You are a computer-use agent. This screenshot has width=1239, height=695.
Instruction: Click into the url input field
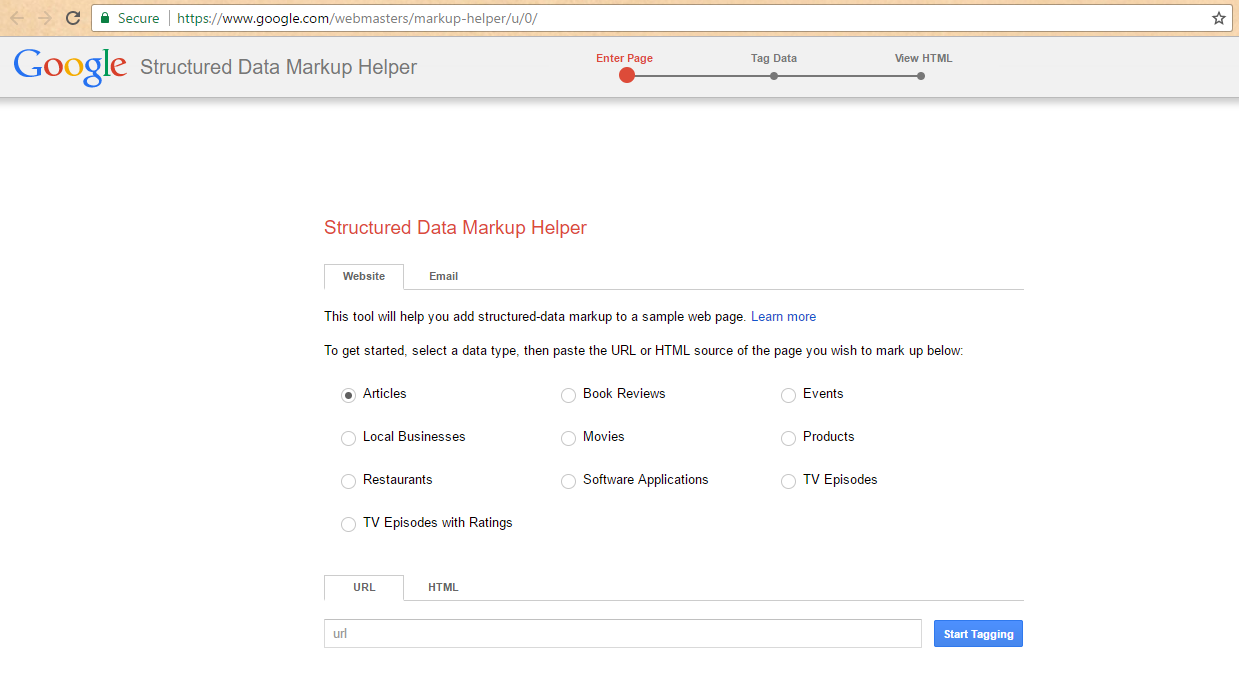click(622, 634)
